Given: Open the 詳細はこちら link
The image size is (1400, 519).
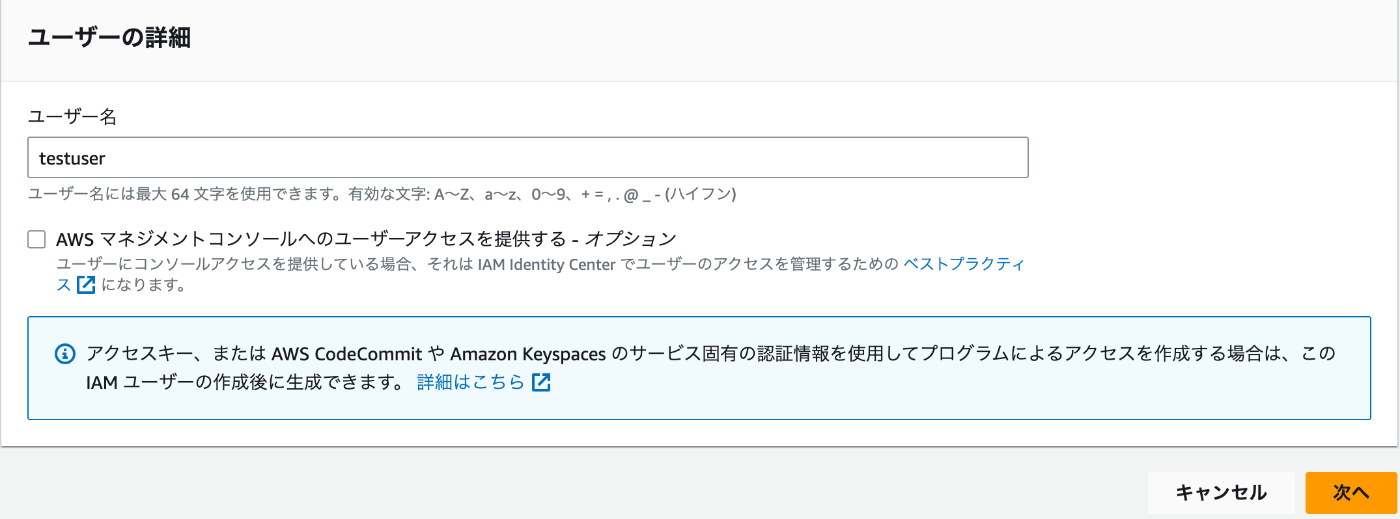Looking at the screenshot, I should click(471, 382).
